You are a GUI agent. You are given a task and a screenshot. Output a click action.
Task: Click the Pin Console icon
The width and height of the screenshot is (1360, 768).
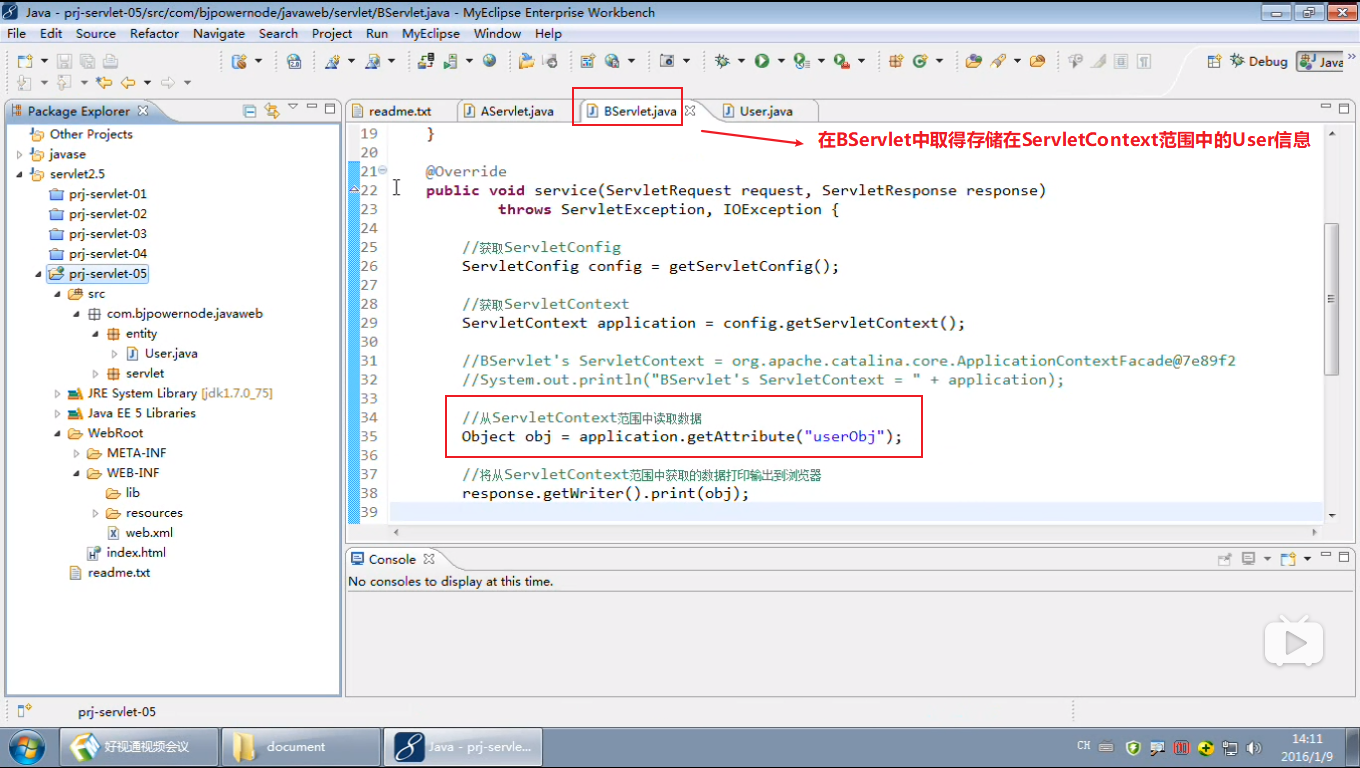point(1224,559)
